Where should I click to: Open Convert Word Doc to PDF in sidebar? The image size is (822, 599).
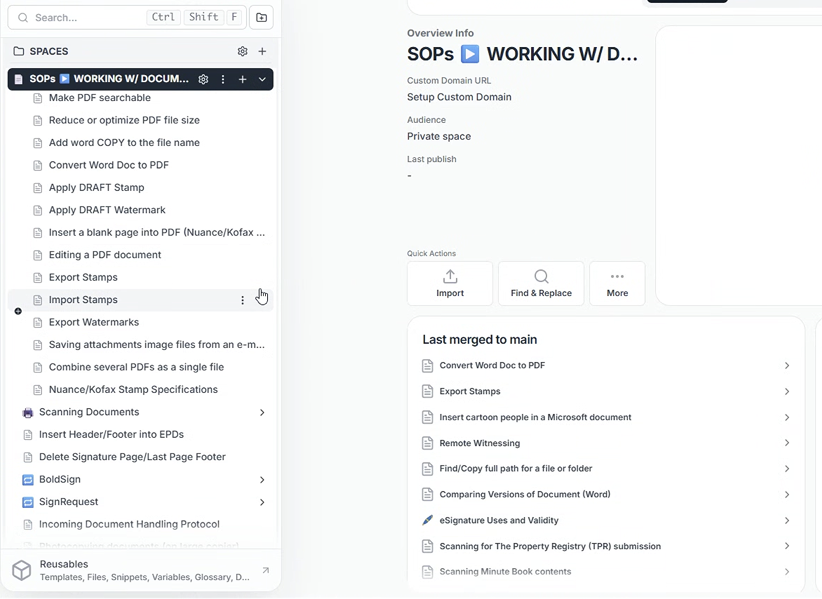pos(109,165)
